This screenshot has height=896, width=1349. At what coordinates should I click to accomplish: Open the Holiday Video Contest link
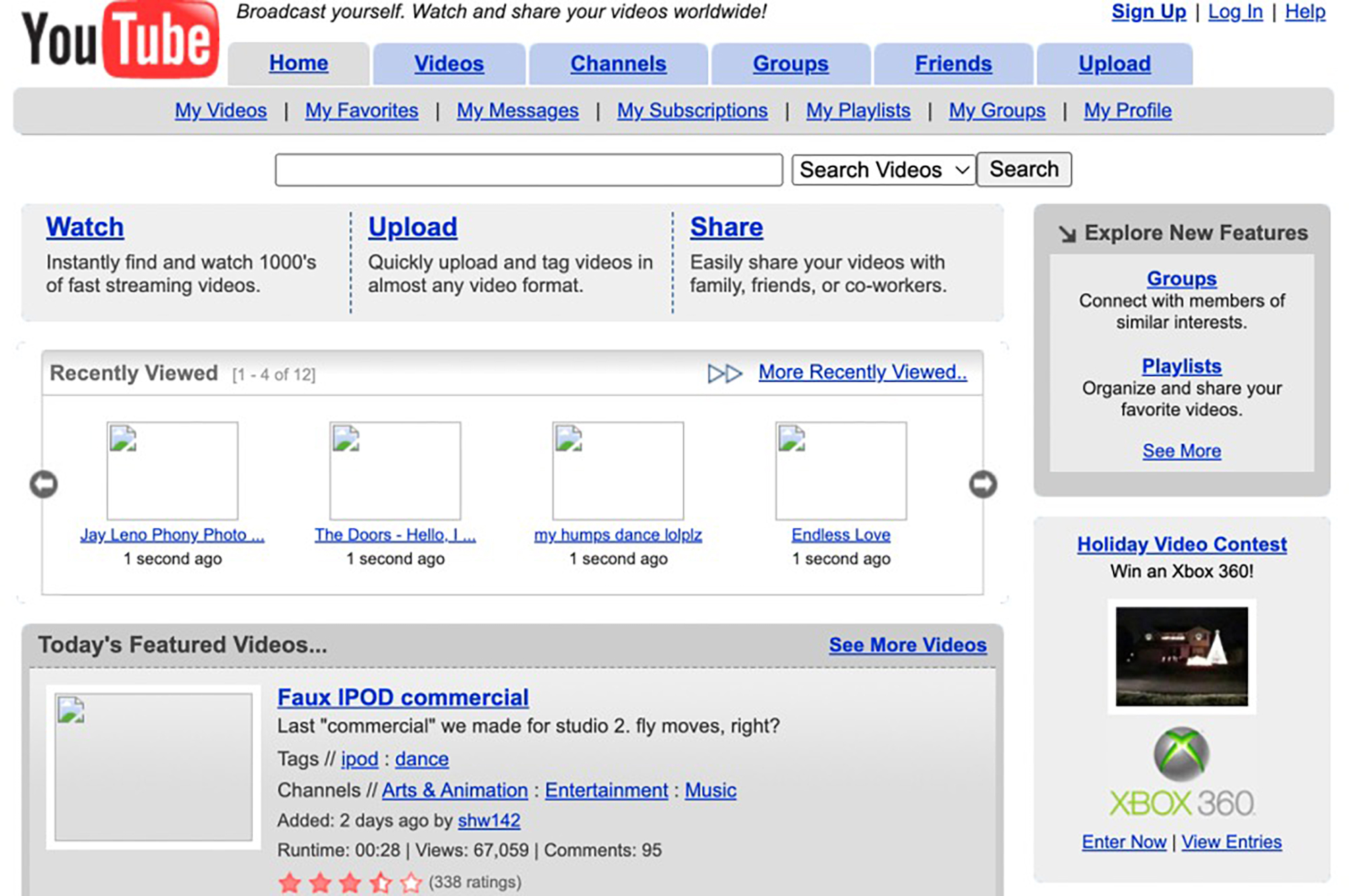(1182, 544)
